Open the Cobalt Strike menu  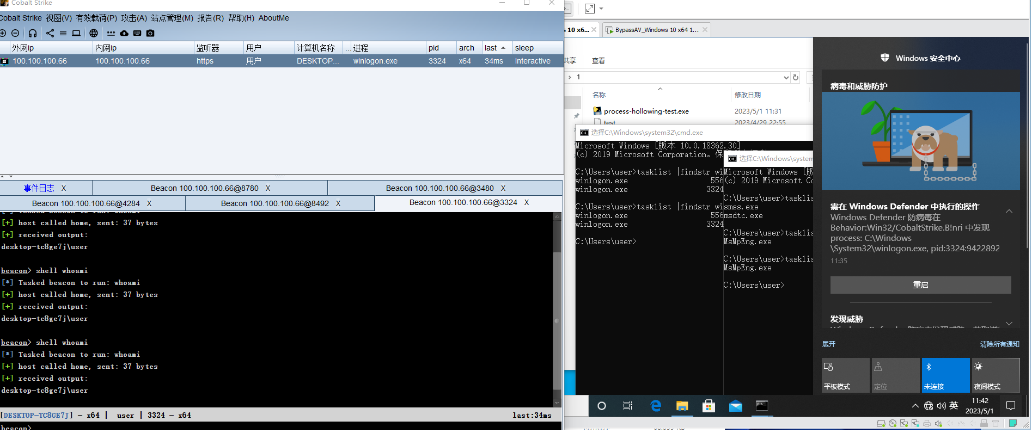click(x=21, y=18)
